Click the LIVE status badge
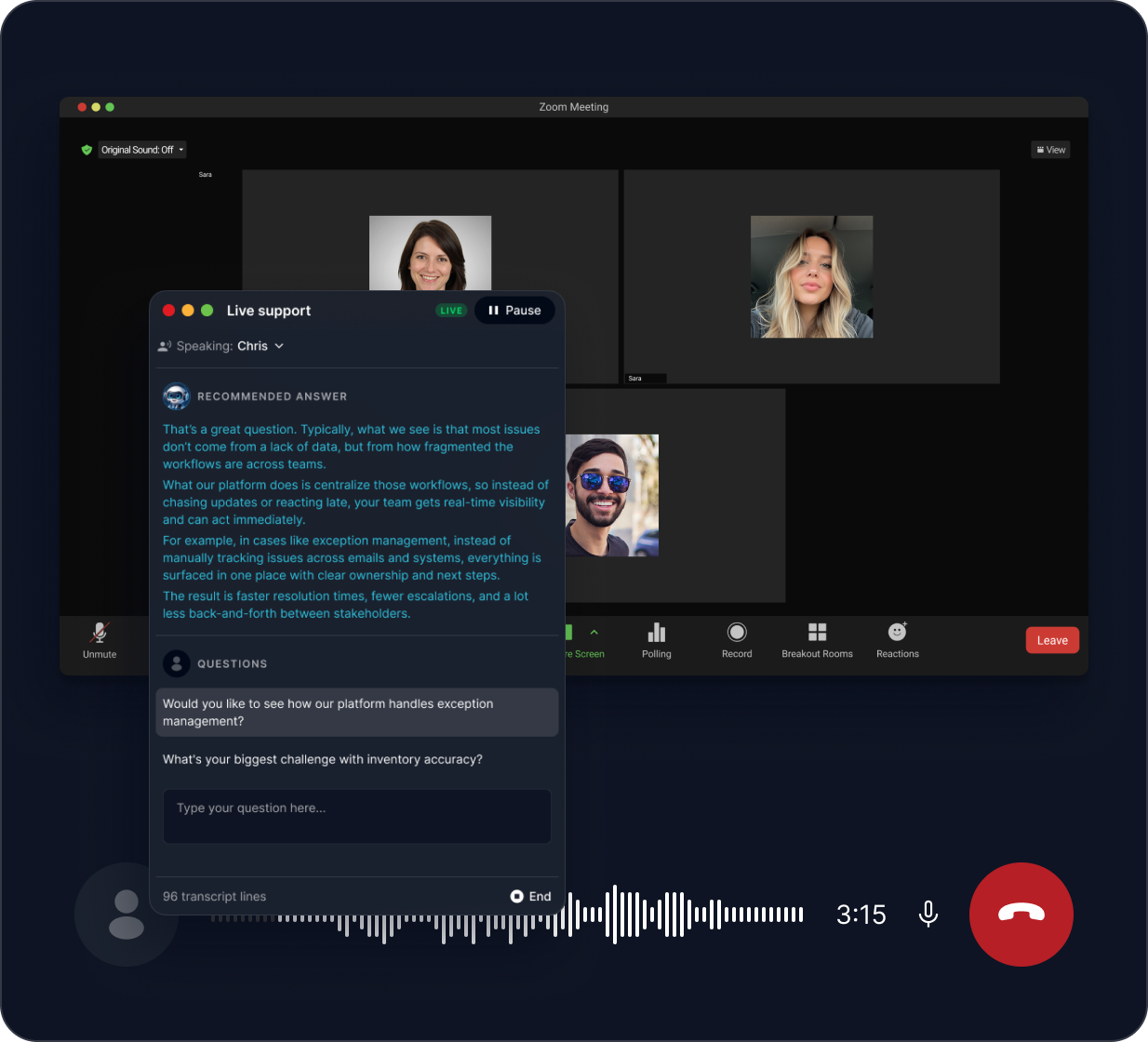1148x1042 pixels. pos(451,311)
